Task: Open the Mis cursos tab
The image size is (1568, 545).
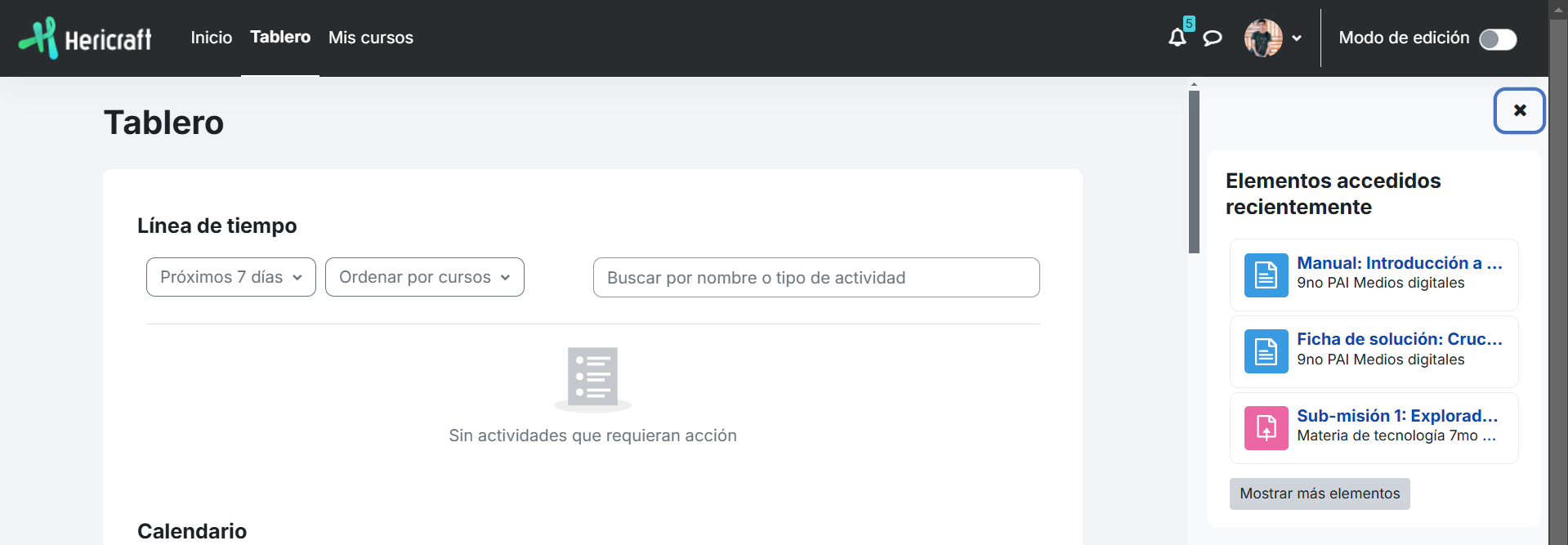Action: [370, 38]
